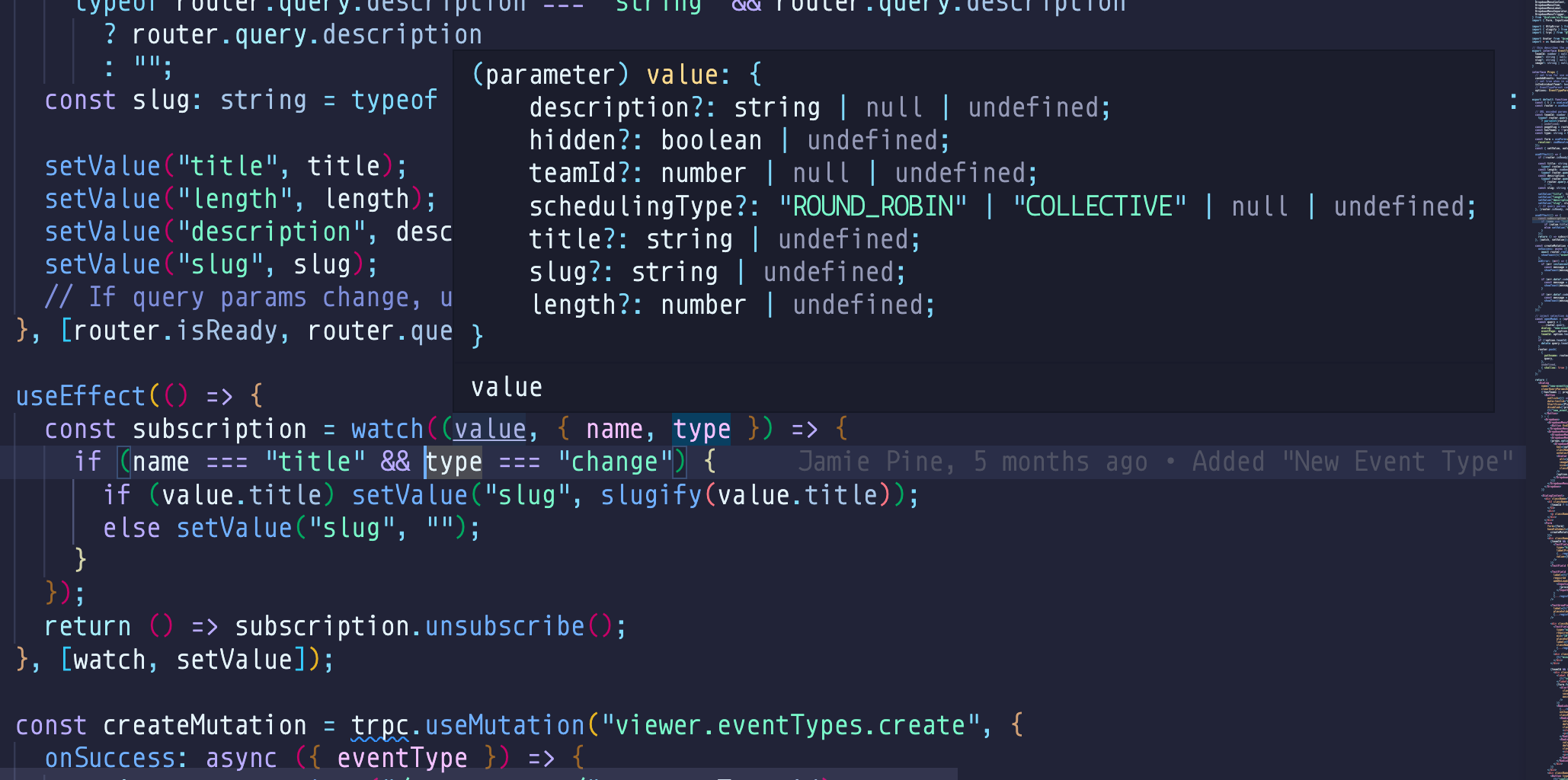Click the "value" label at tooltip bottom
This screenshot has height=780, width=1568.
[x=506, y=387]
